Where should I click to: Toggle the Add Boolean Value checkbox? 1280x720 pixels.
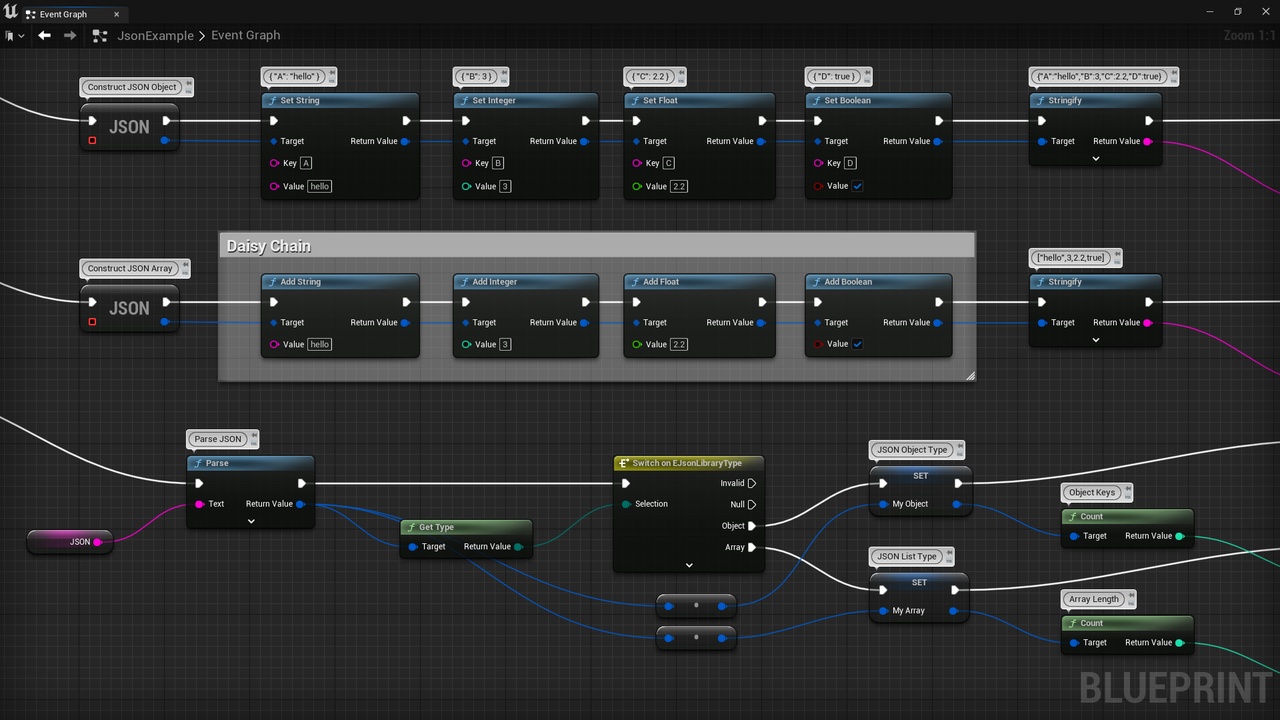(x=858, y=344)
